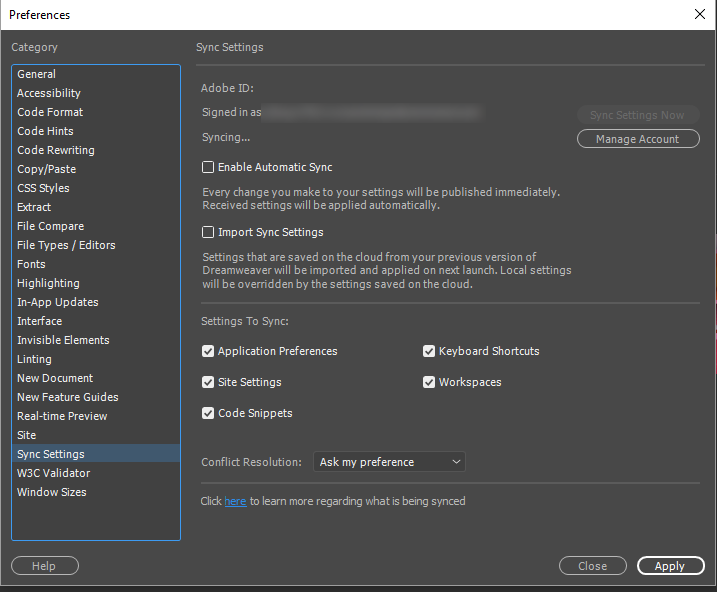Open W3C Validator preferences

53,473
